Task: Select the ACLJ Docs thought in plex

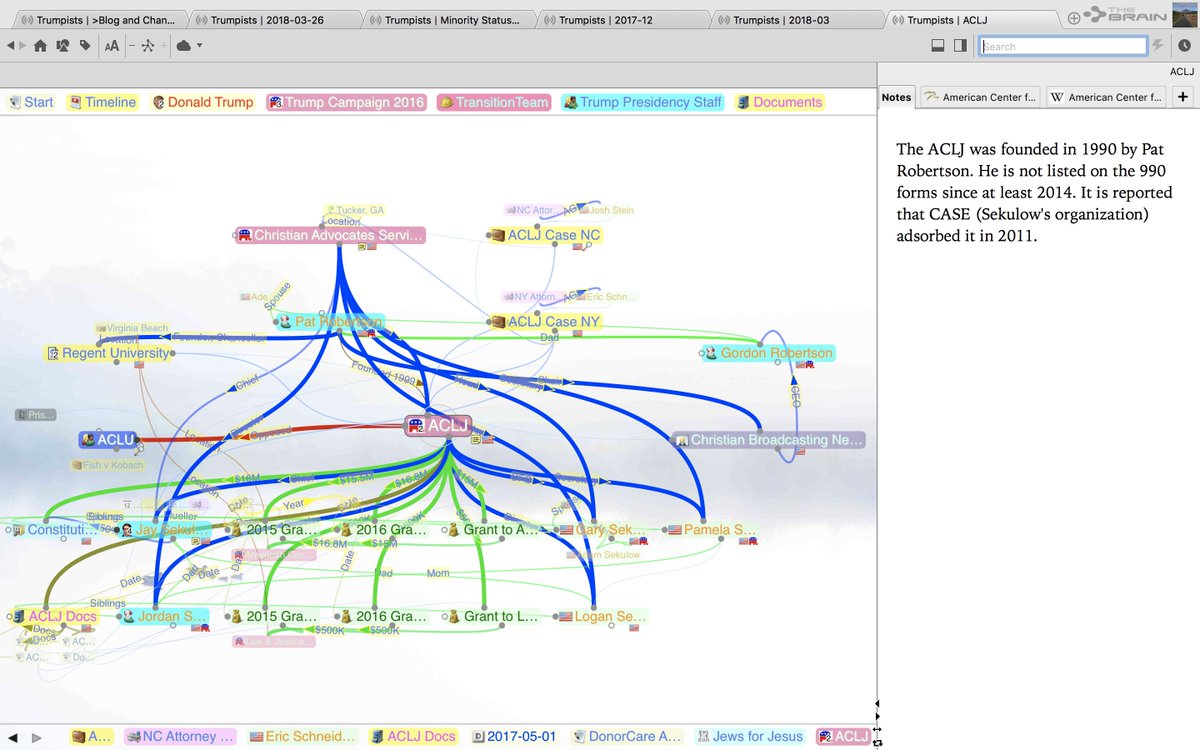Action: [x=54, y=617]
